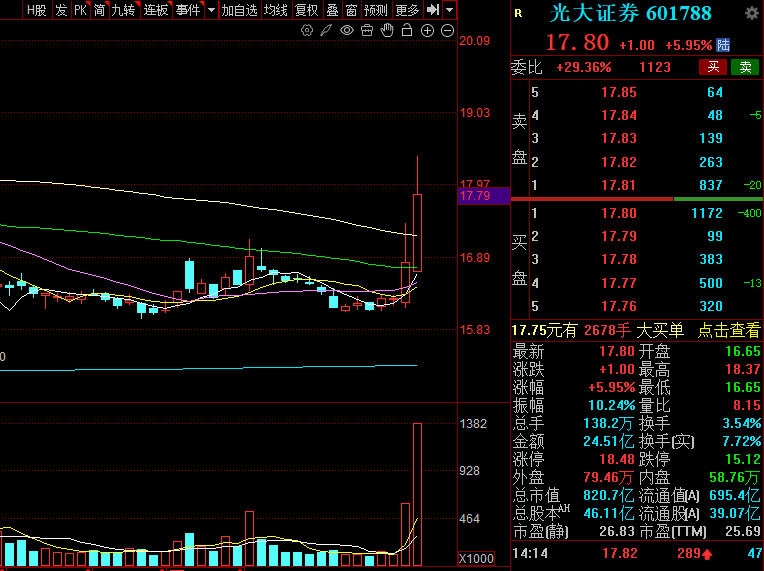764x571 pixels.
Task: Select sell level 2 price 17.82
Action: (x=619, y=162)
